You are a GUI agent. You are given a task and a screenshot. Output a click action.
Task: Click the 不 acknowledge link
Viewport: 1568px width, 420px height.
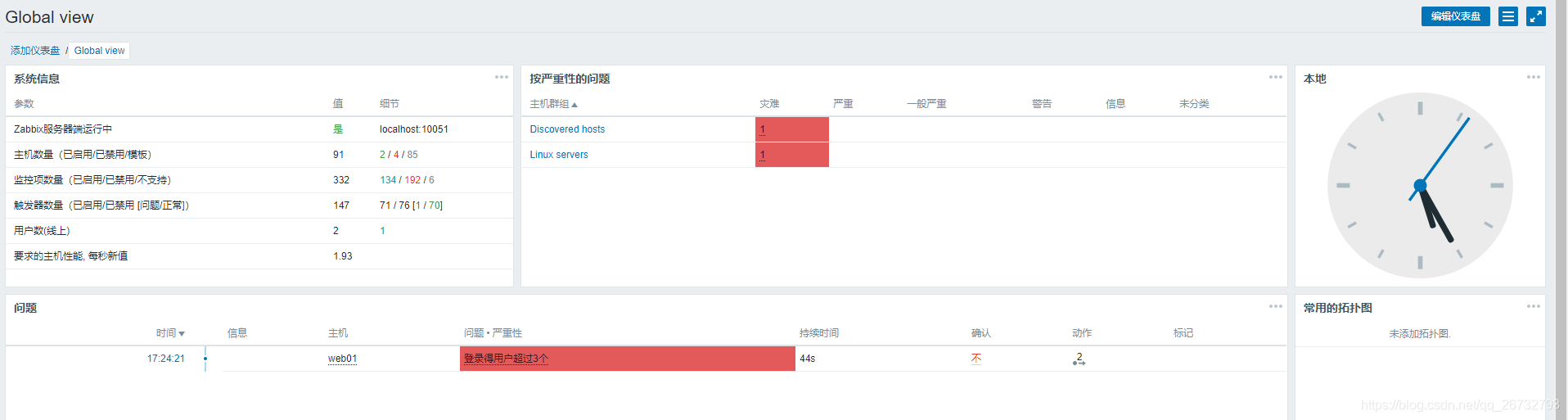(x=976, y=359)
